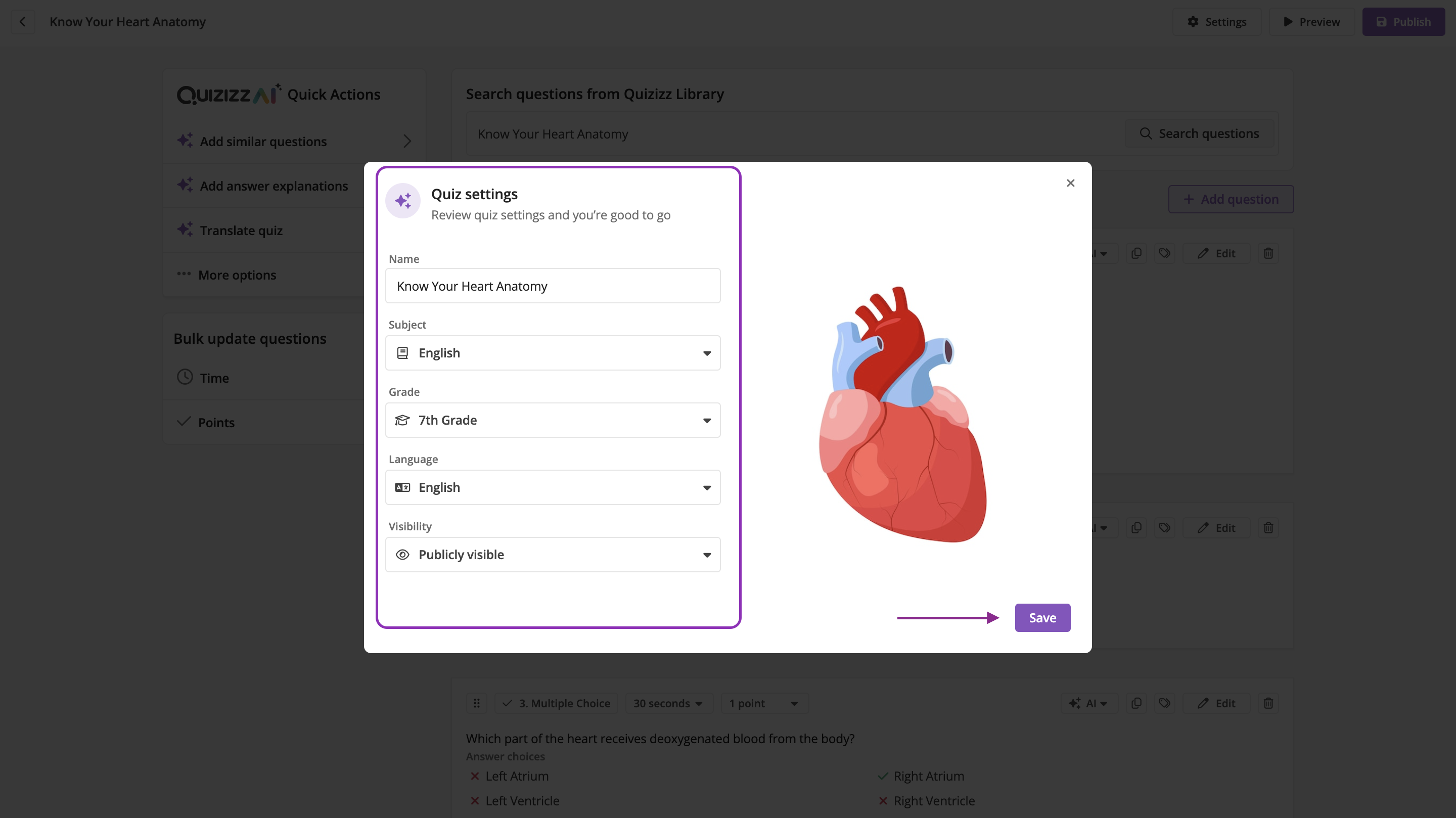This screenshot has width=1456, height=818.
Task: Delete the second question via trash icon
Action: pyautogui.click(x=1268, y=527)
